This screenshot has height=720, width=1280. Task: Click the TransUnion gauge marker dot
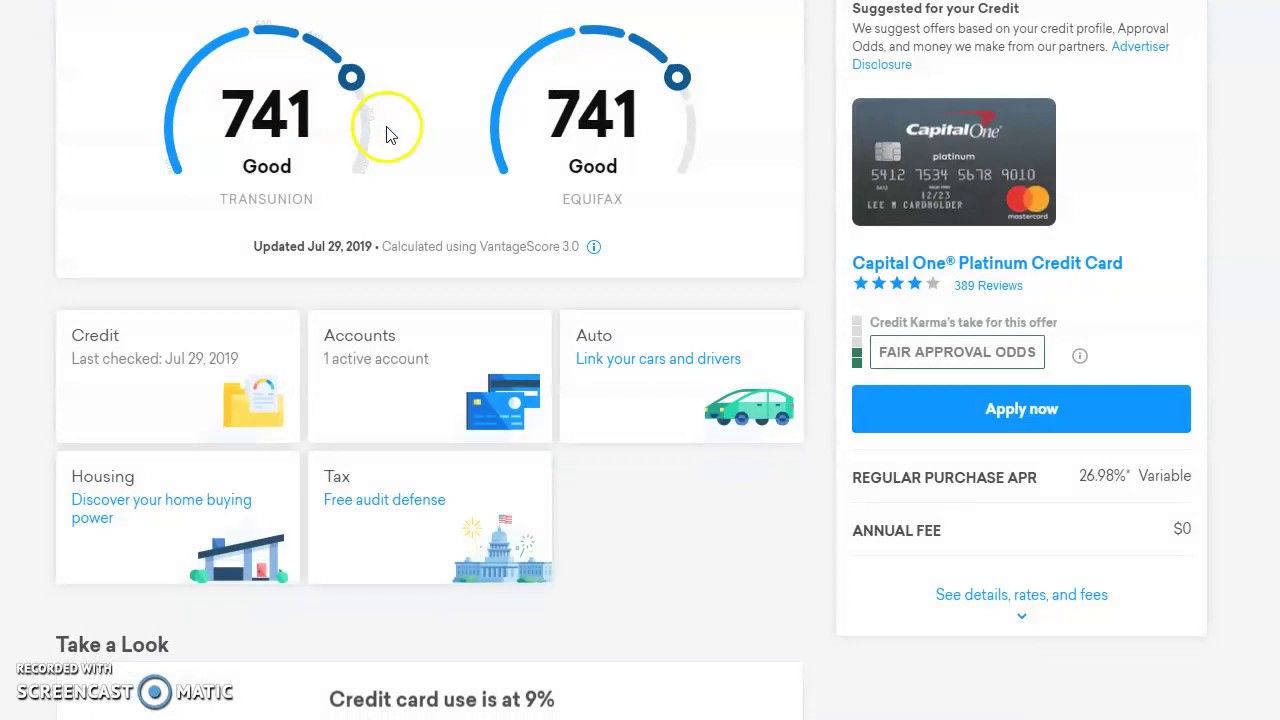click(x=351, y=77)
